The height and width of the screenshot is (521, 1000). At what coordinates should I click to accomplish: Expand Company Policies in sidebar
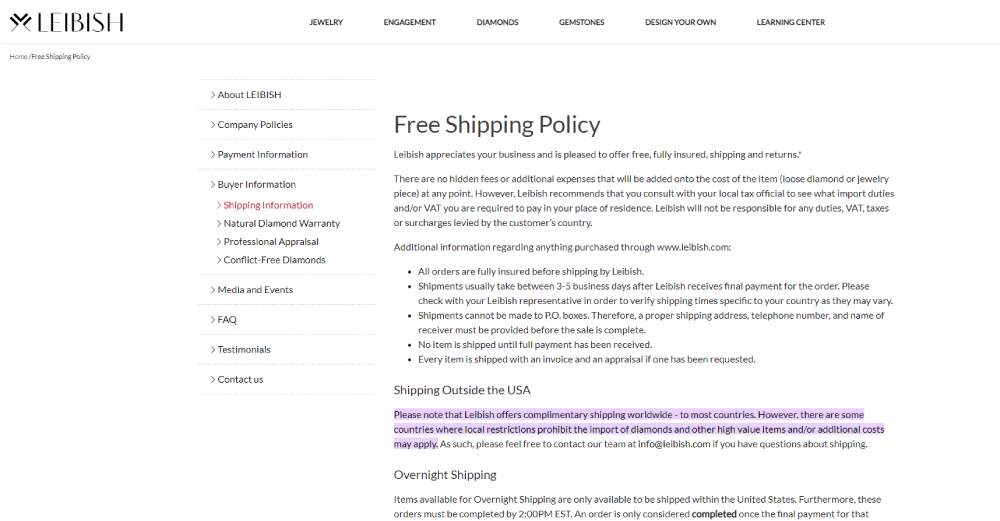pos(255,125)
